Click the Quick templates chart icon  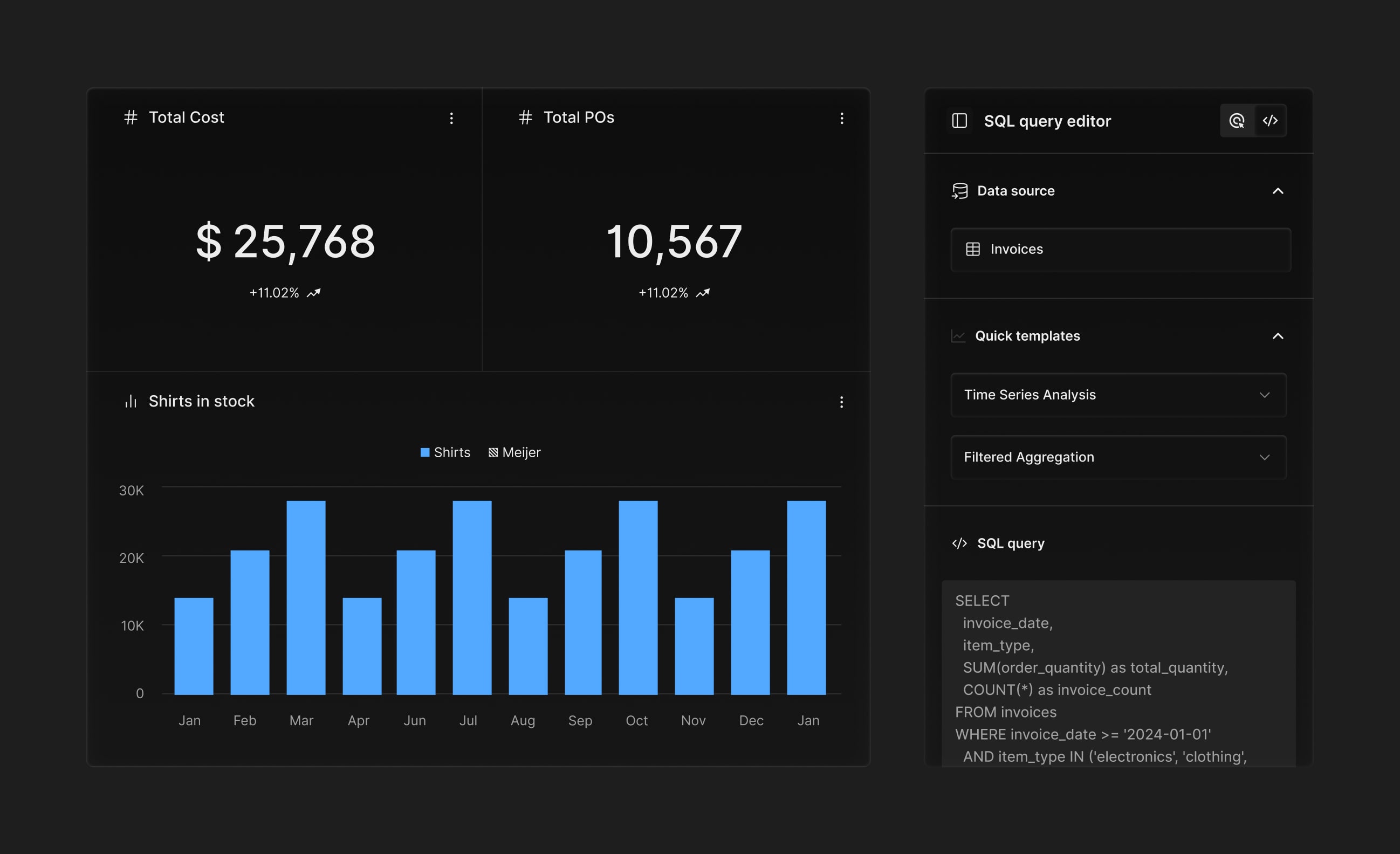[x=958, y=336]
